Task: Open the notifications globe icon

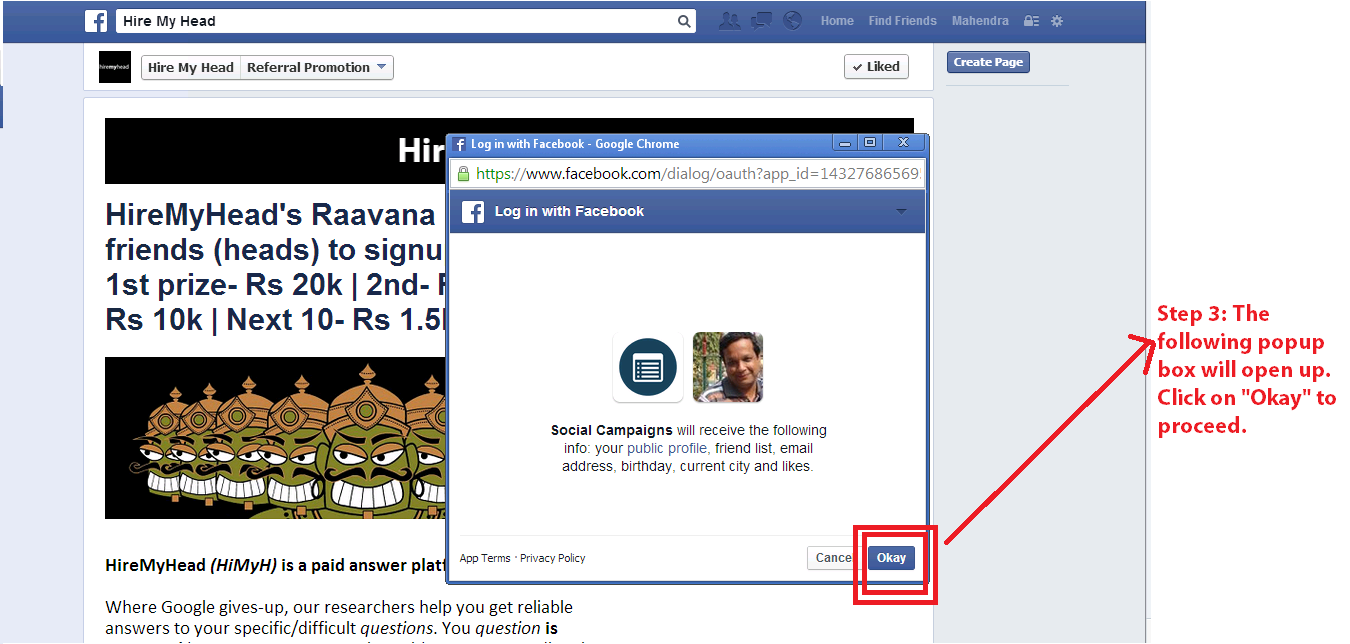Action: pos(792,21)
